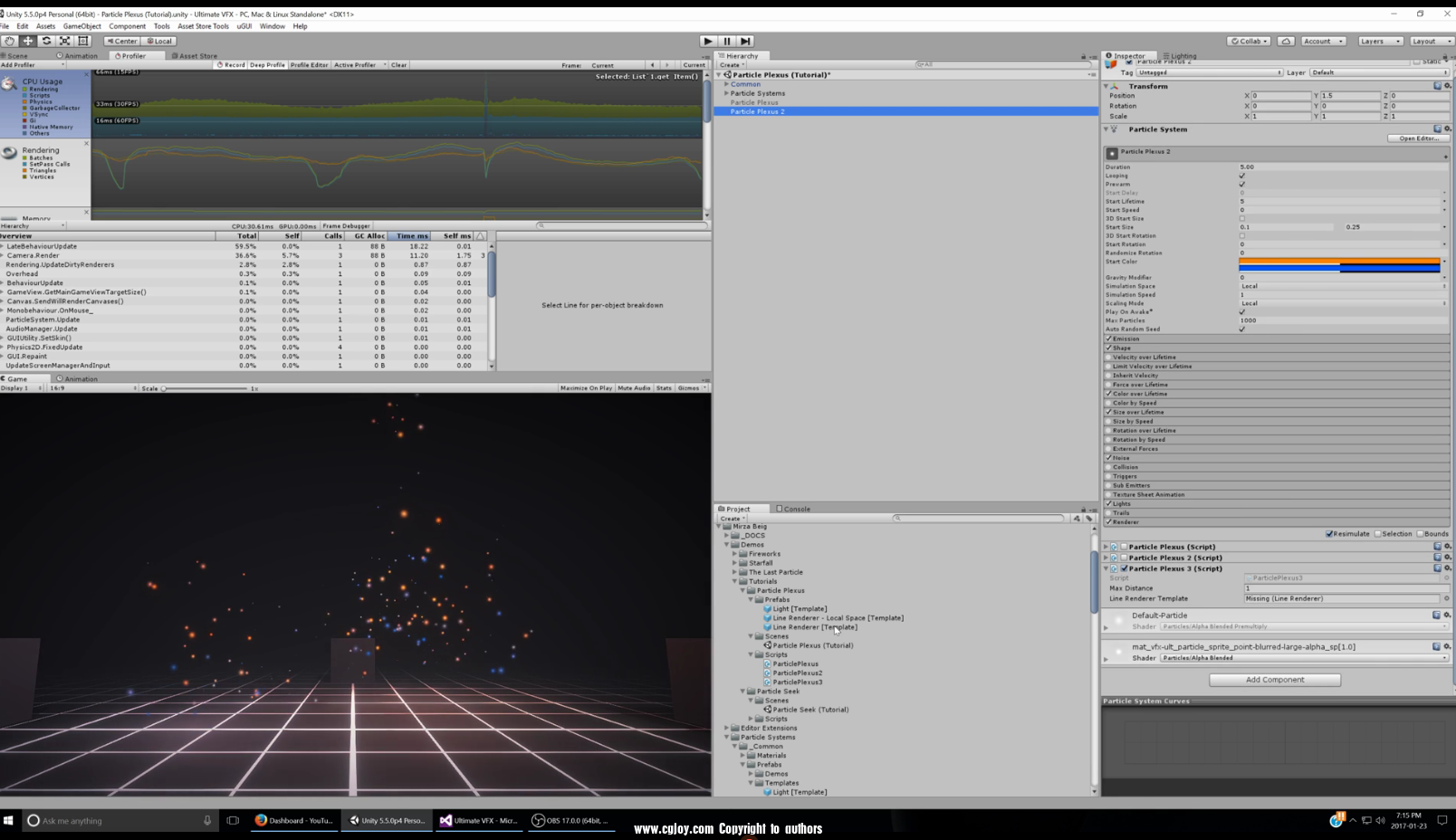Open mat_vfx material Shader dropdown
Screen dimensions: 1456x840
(1304, 658)
